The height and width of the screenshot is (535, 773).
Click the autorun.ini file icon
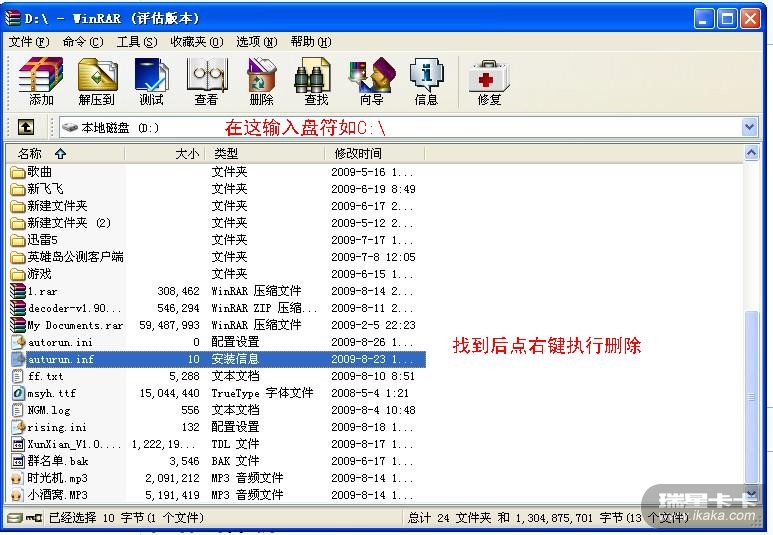(x=18, y=342)
